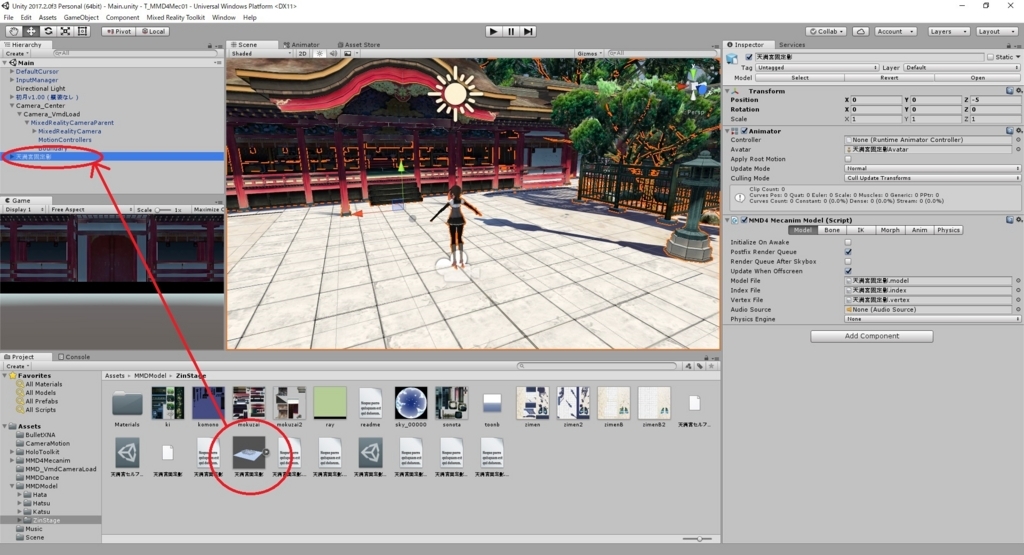Select the zimenB texture asset

pos(613,403)
